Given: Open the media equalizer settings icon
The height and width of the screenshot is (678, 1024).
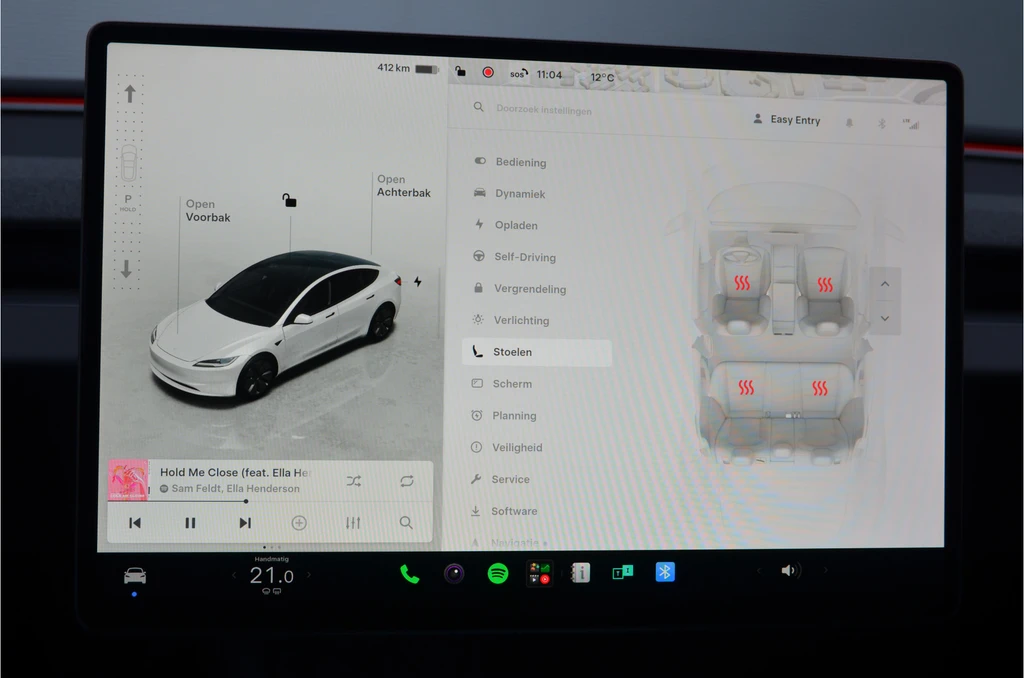Looking at the screenshot, I should point(353,523).
